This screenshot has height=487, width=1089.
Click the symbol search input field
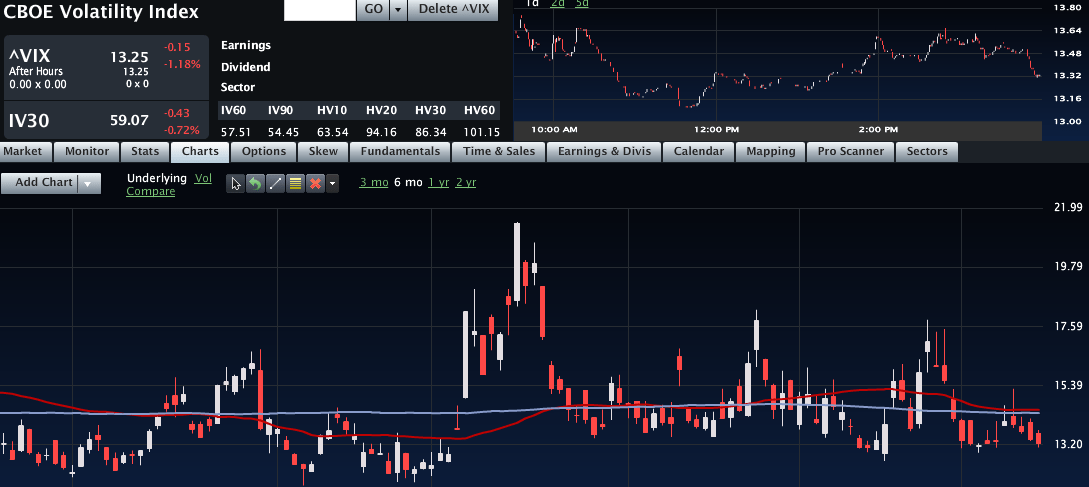coord(320,9)
